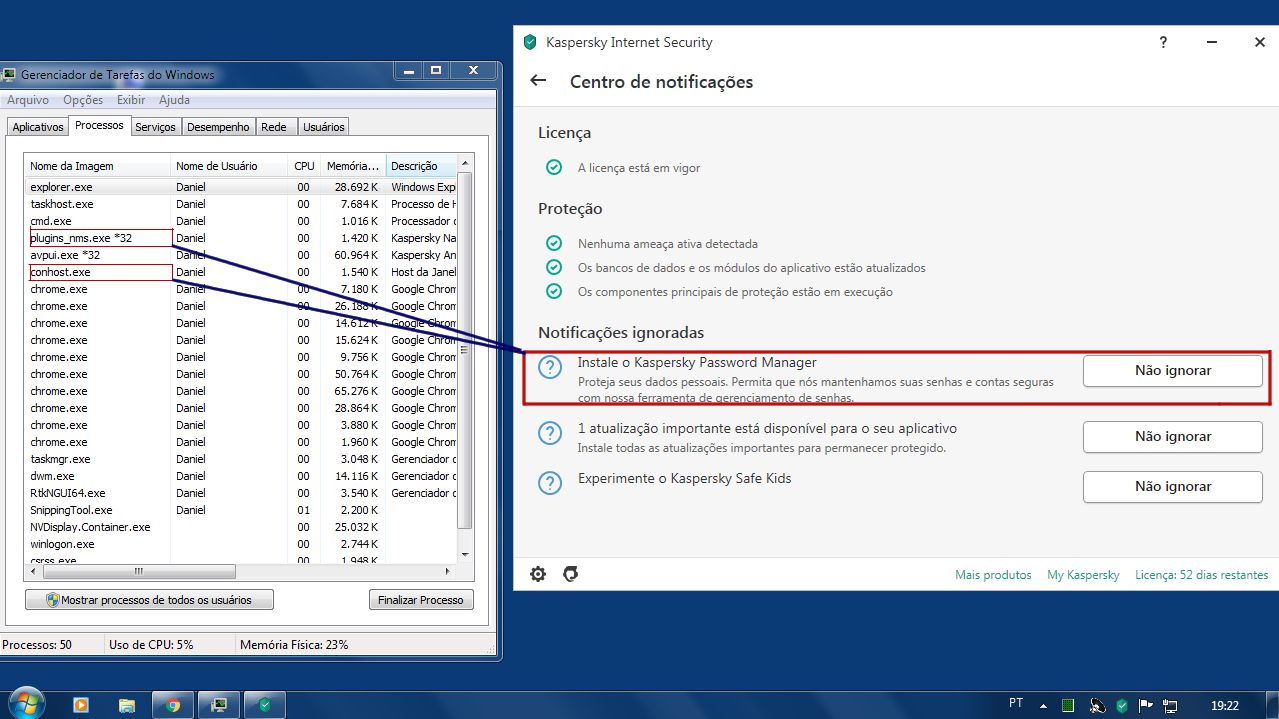The width and height of the screenshot is (1279, 719).
Task: Click Kaspersky shield icon in system tray
Action: pos(1123,705)
